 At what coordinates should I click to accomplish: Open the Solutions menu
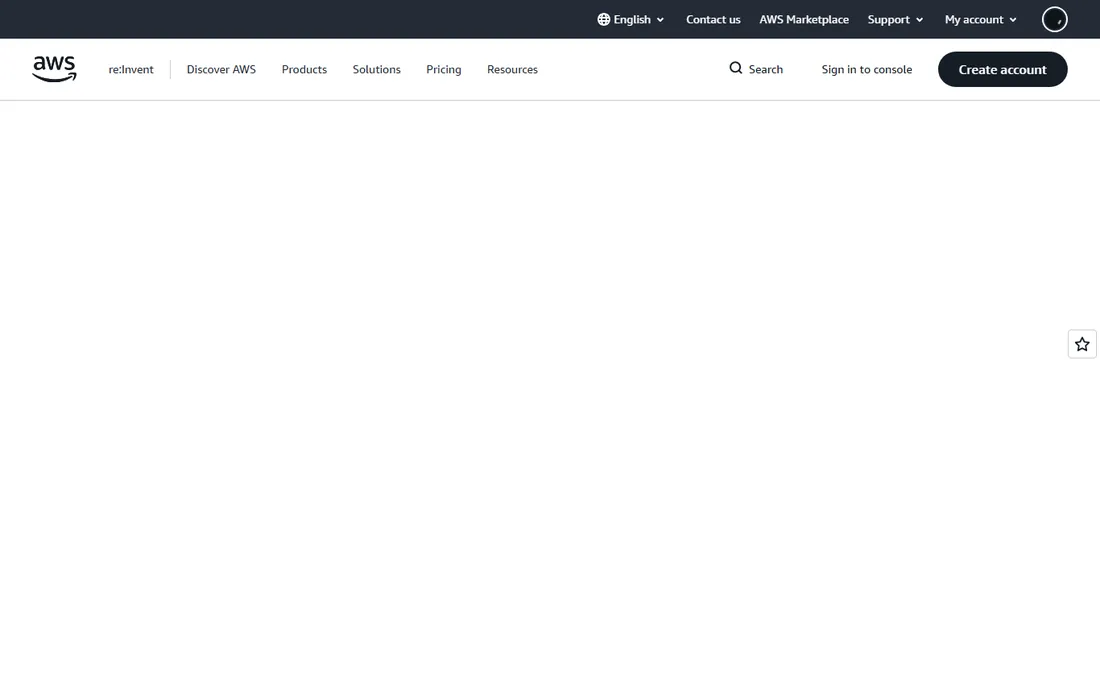377,69
